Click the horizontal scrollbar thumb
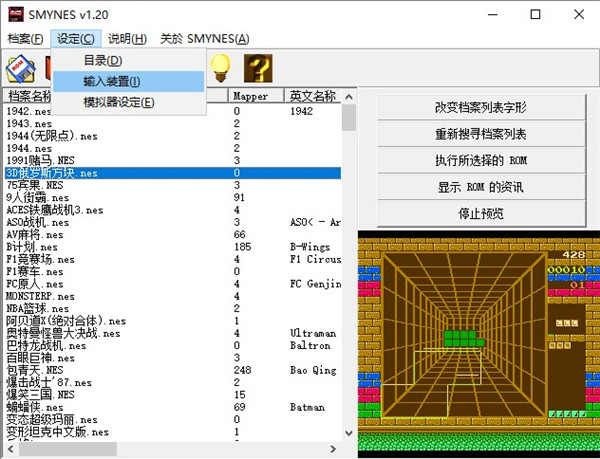Viewport: 600px width, 459px height. (x=68, y=449)
